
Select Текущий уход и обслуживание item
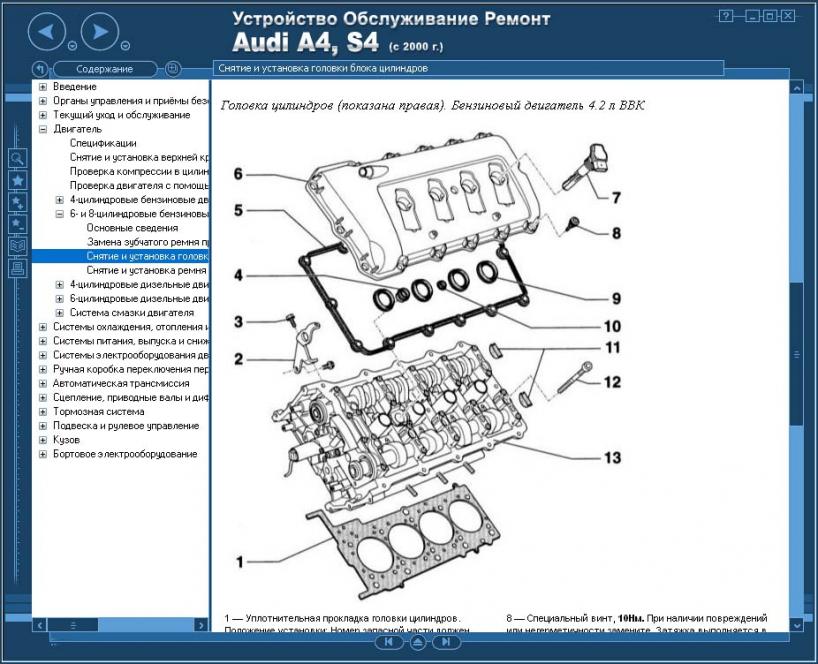click(x=122, y=115)
